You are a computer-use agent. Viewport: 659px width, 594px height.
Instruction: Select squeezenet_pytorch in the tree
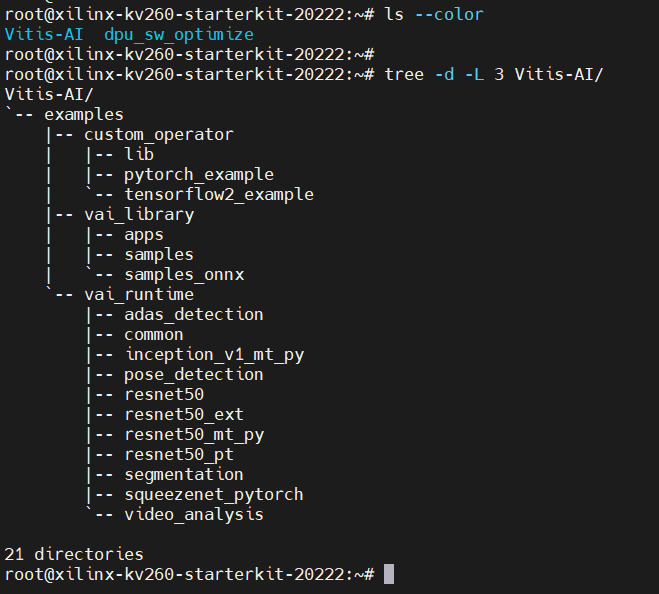click(x=214, y=495)
